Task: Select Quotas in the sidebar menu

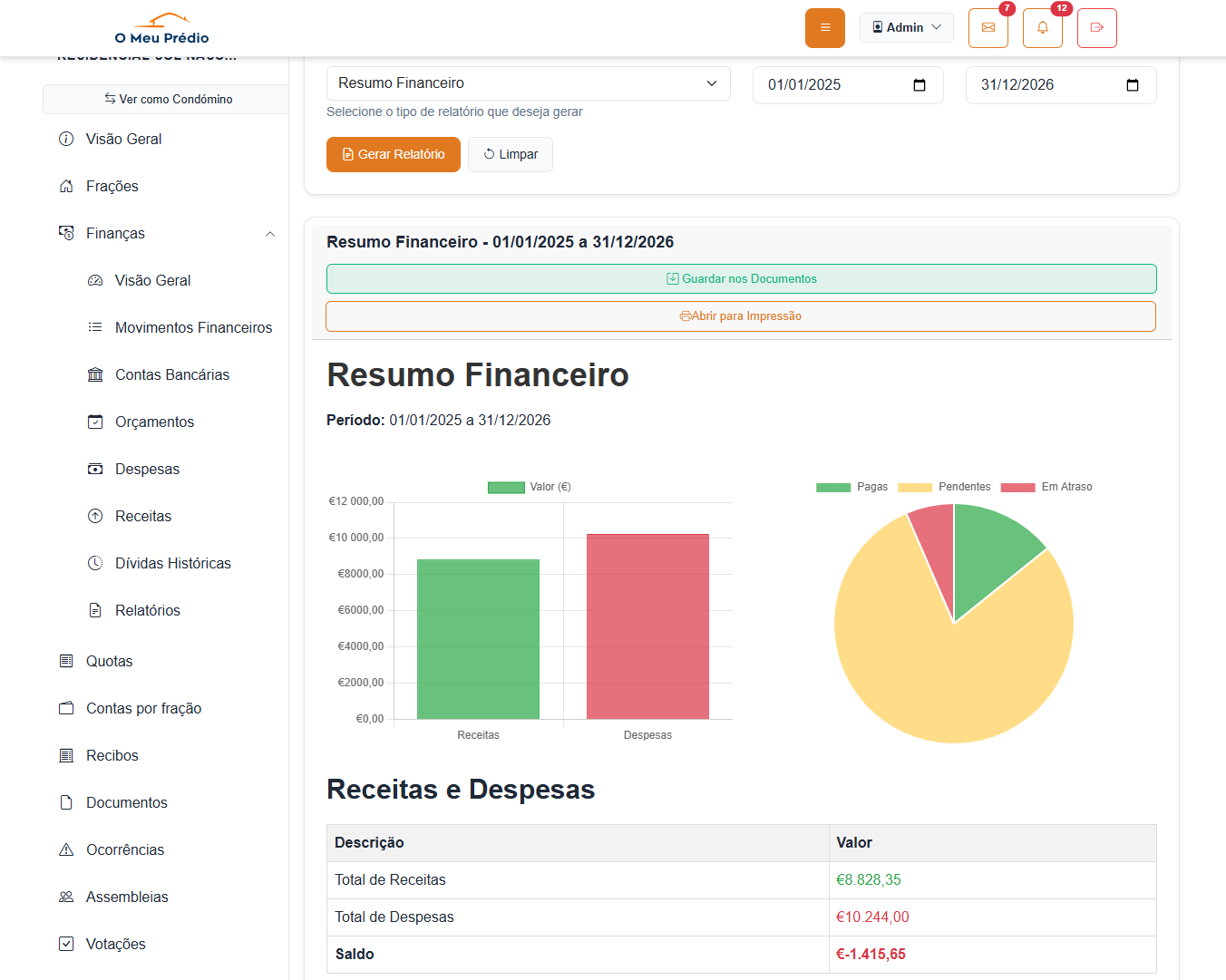Action: 109,661
